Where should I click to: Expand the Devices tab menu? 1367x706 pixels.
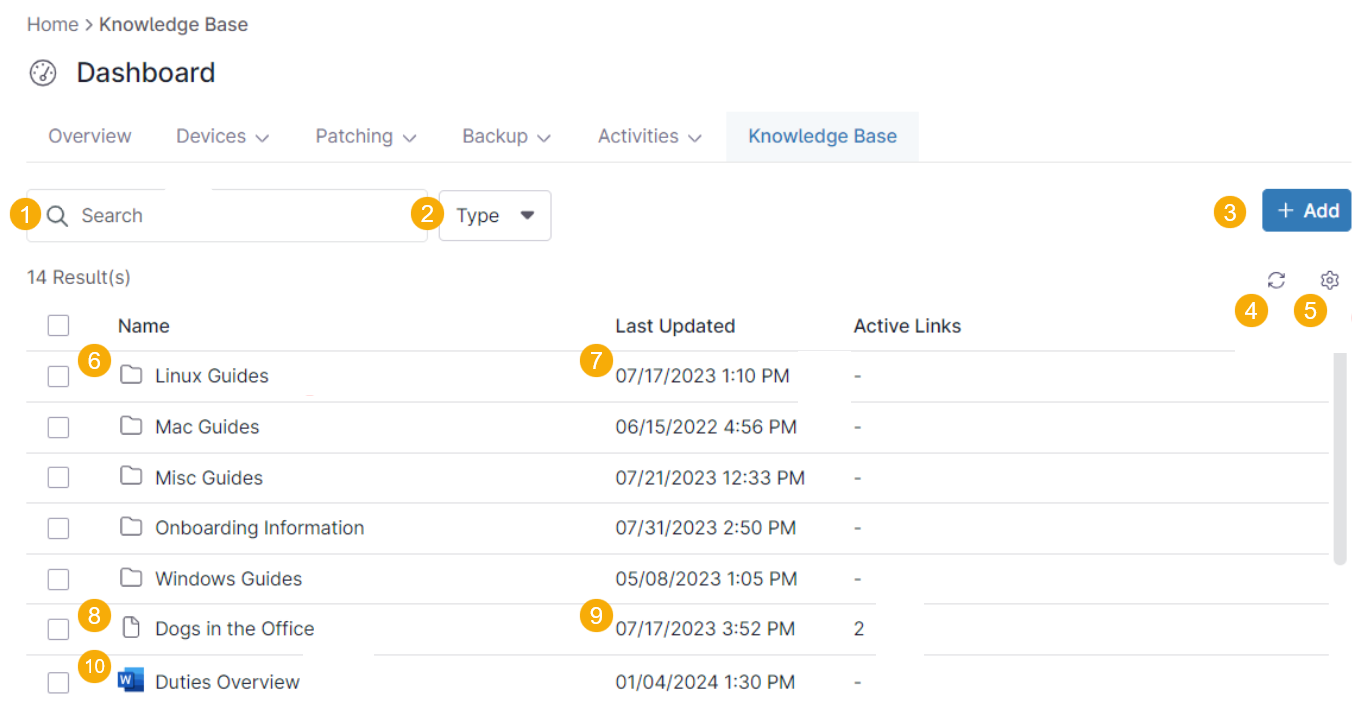(x=222, y=137)
